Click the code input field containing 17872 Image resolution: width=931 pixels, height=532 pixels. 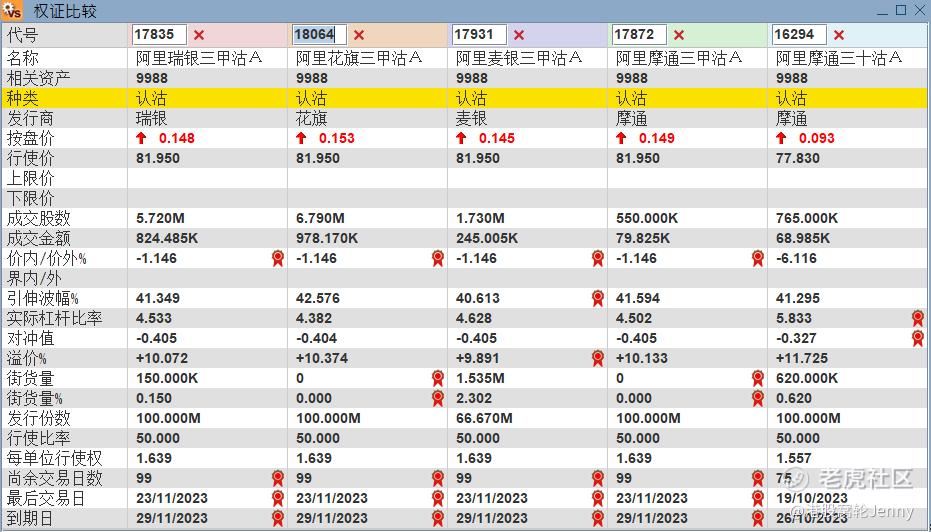click(x=639, y=34)
